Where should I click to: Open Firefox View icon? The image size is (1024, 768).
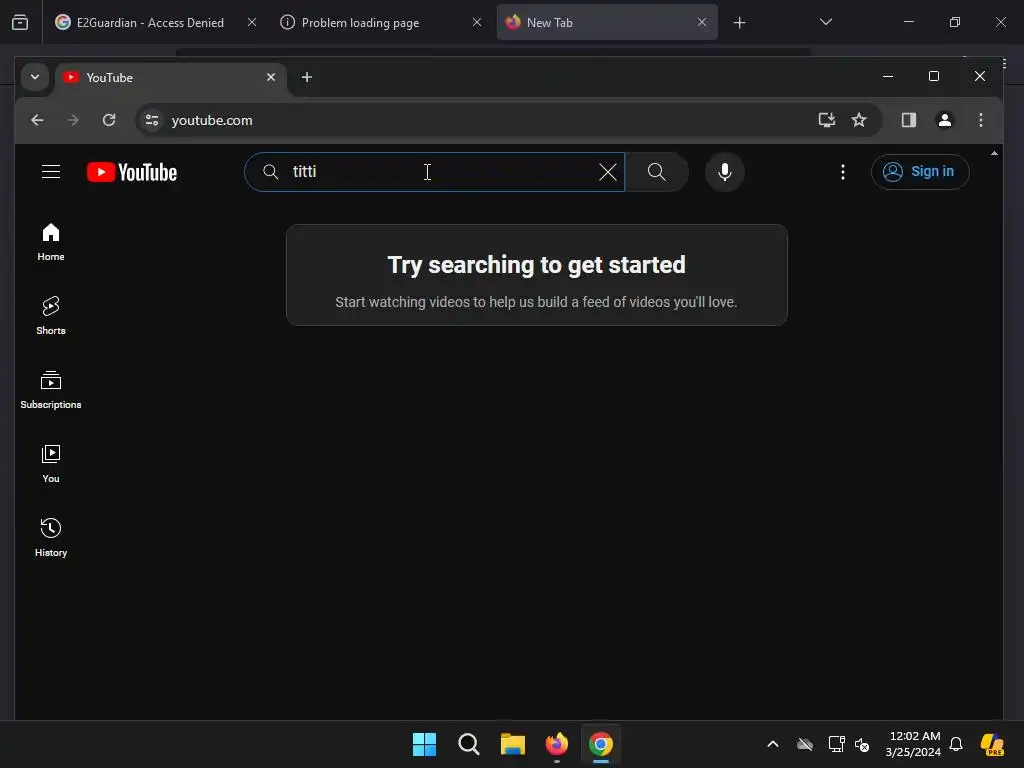[x=20, y=23]
